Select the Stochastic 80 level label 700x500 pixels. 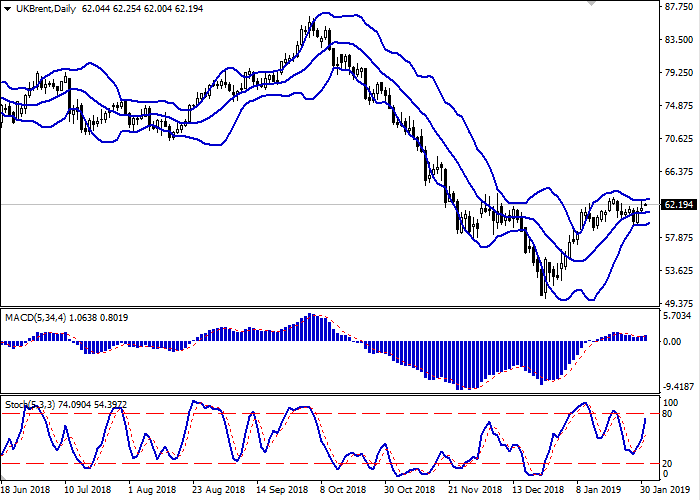[667, 414]
